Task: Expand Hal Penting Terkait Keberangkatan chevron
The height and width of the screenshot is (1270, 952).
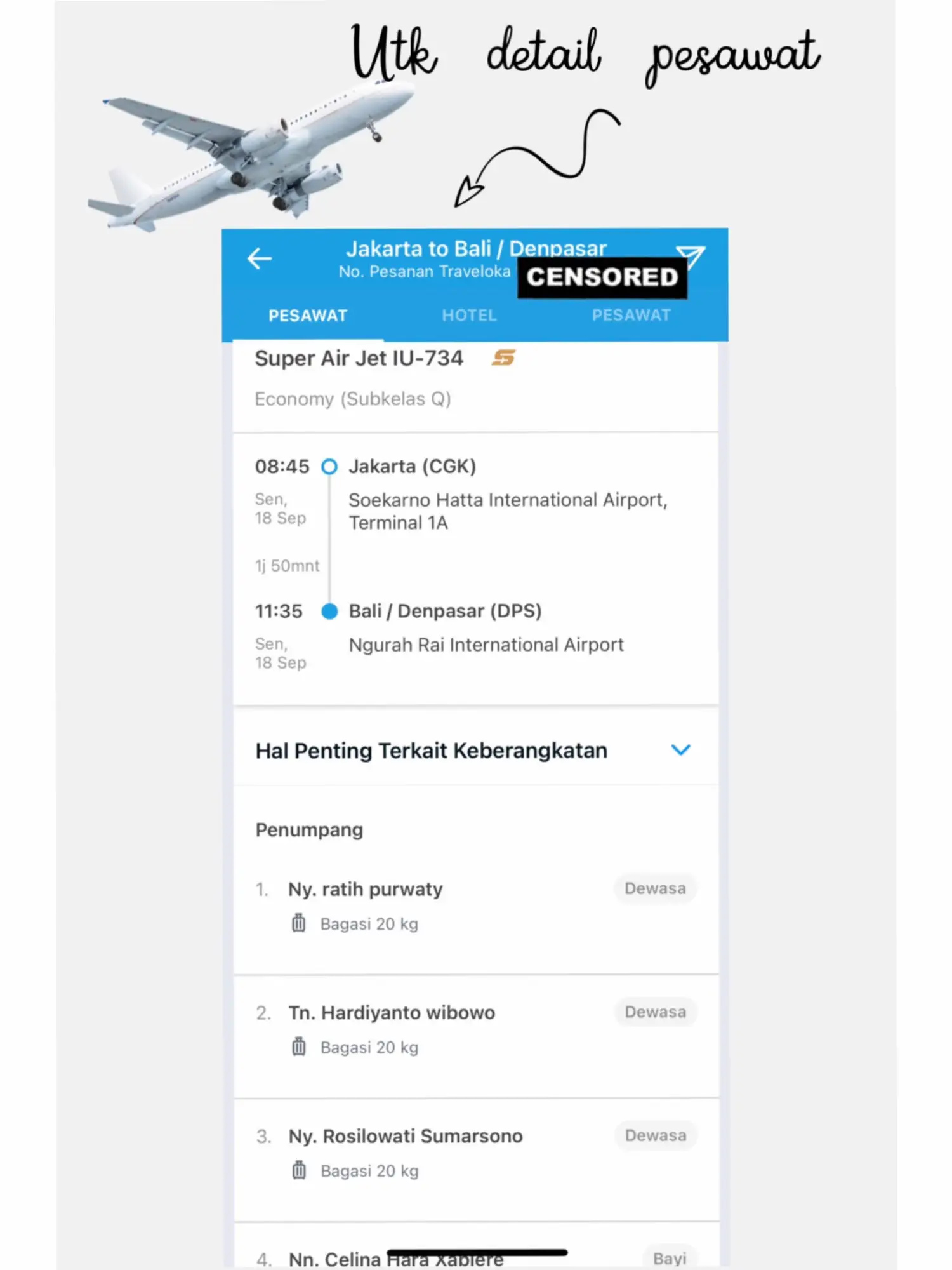Action: coord(680,750)
